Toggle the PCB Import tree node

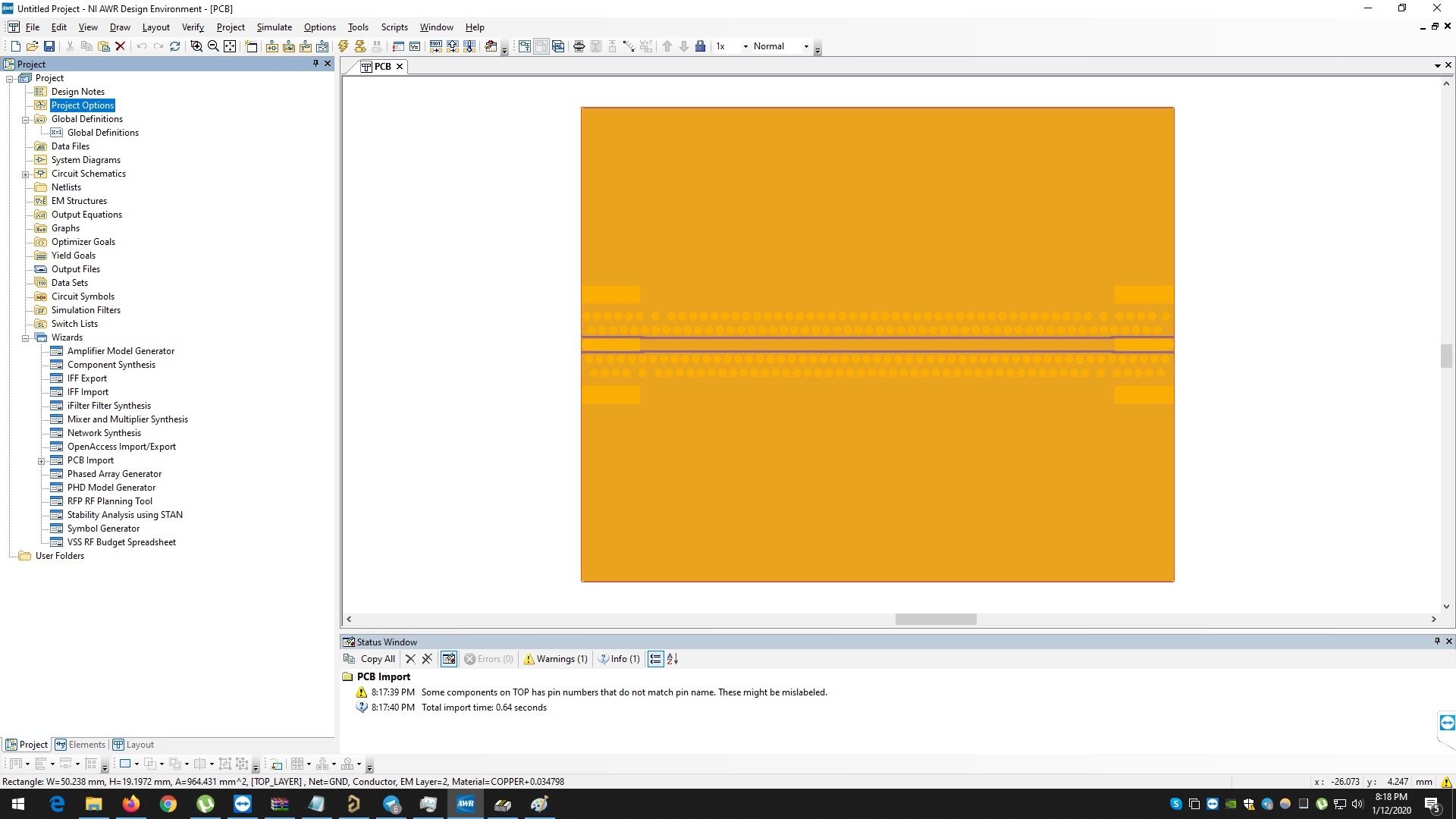click(42, 460)
